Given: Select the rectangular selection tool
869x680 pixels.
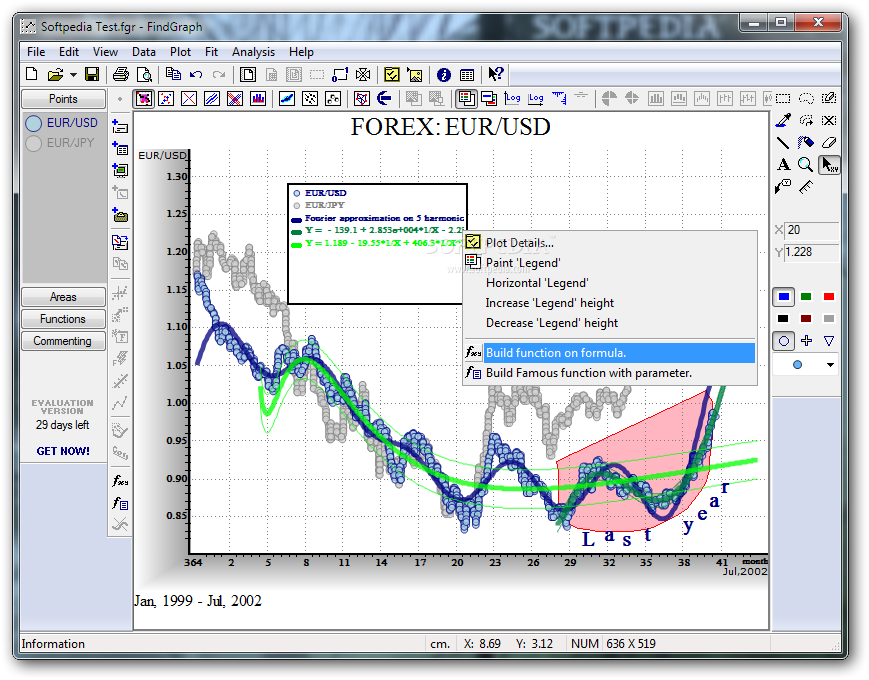Looking at the screenshot, I should coord(783,99).
